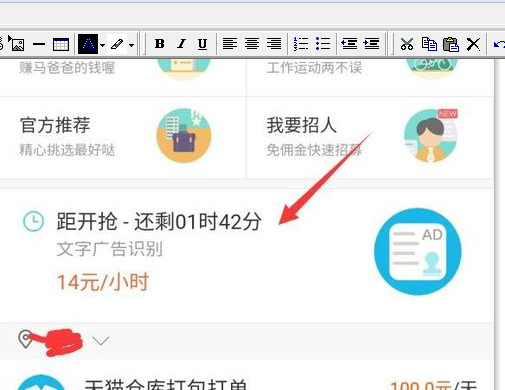Click the clock icon beside countdown
Image resolution: width=505 pixels, height=390 pixels.
click(x=33, y=221)
